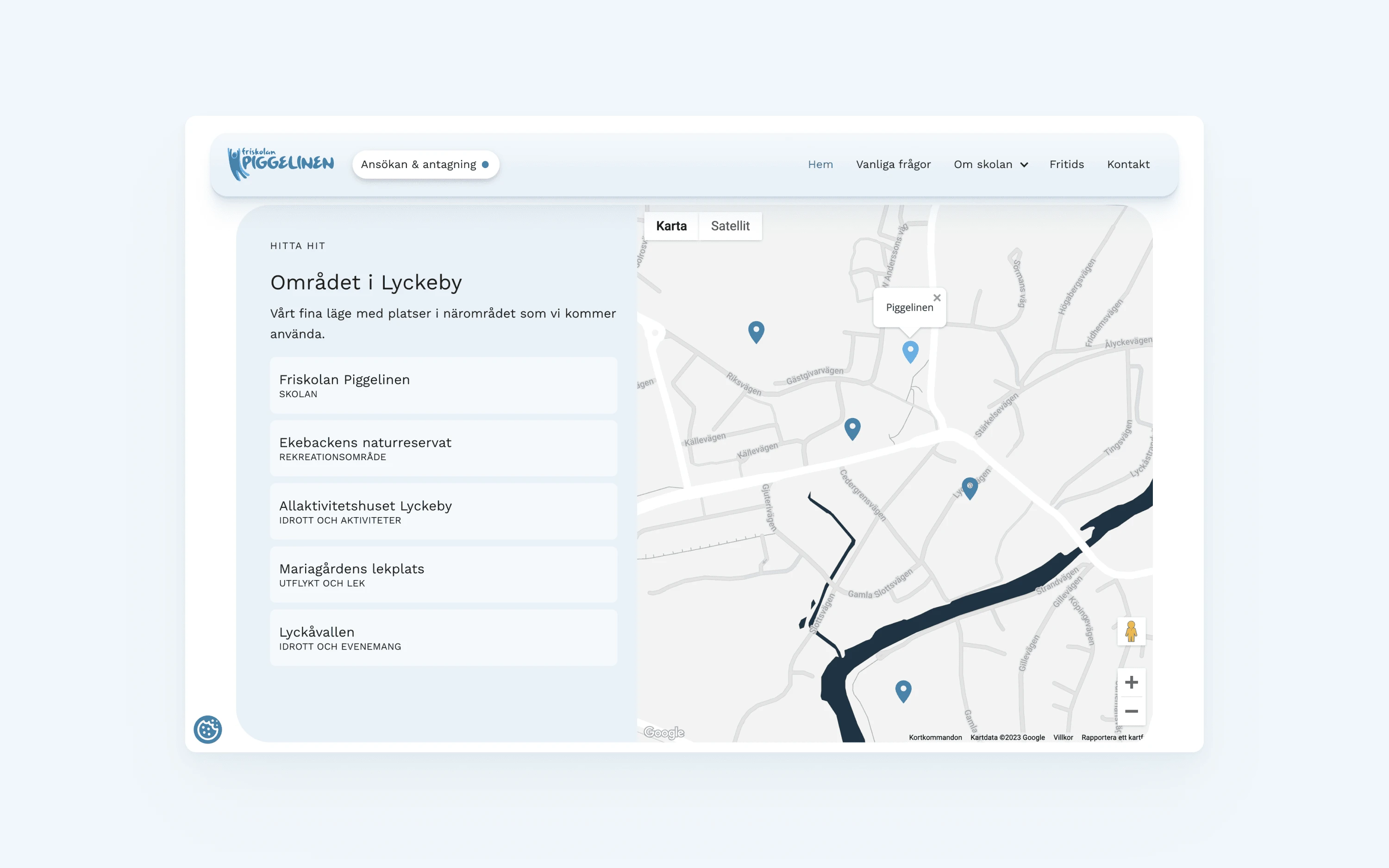Expand the Om skolan chevron
Image resolution: width=1389 pixels, height=868 pixels.
(x=1024, y=165)
